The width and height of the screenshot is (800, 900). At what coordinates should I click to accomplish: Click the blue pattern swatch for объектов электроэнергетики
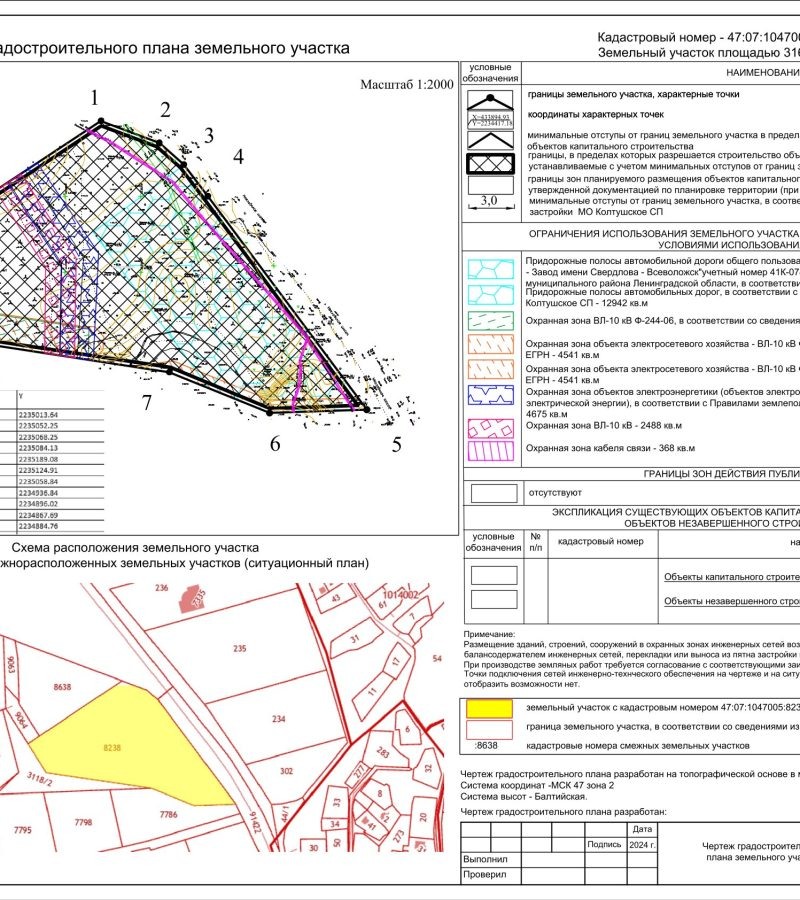(491, 395)
